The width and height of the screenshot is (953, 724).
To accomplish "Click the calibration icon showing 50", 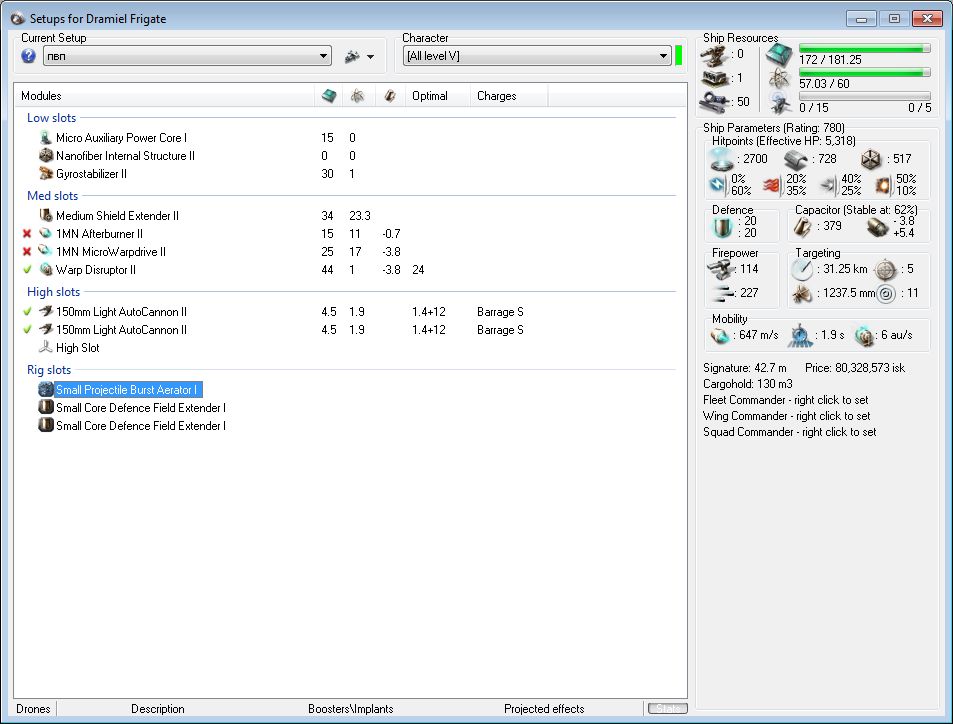I will tap(715, 102).
